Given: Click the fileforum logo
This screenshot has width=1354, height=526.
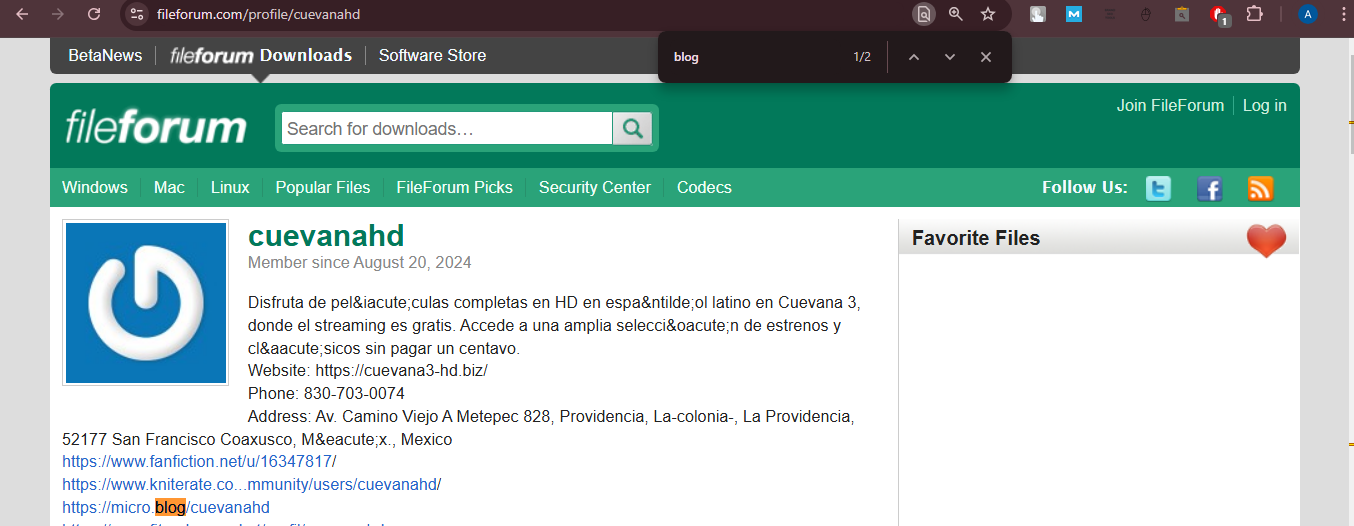Looking at the screenshot, I should click(x=156, y=128).
